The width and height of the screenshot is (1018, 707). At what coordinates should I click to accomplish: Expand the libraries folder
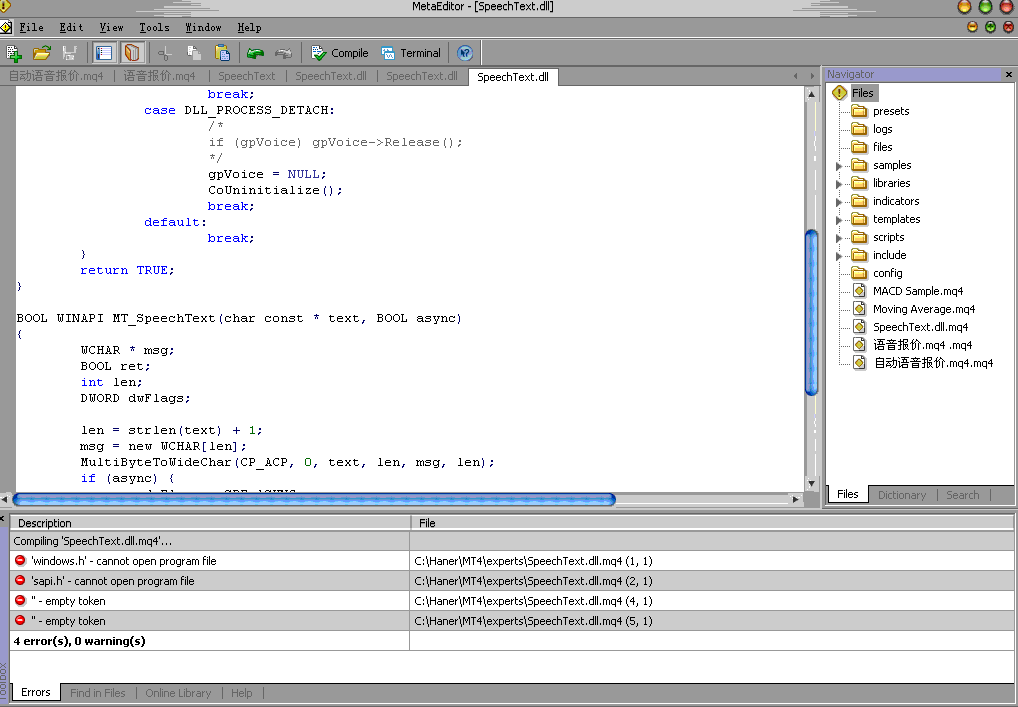[x=838, y=184]
